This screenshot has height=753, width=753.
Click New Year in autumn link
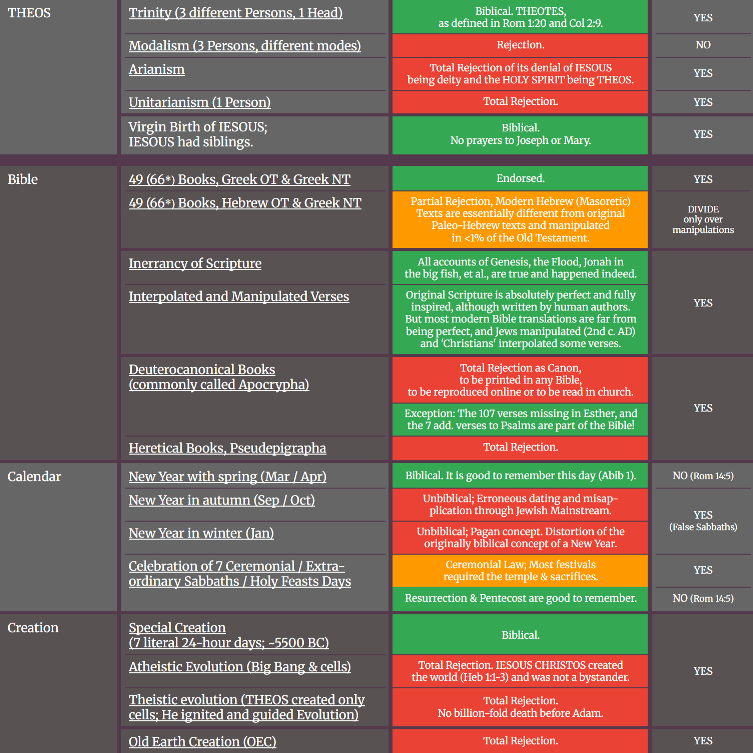coord(221,500)
